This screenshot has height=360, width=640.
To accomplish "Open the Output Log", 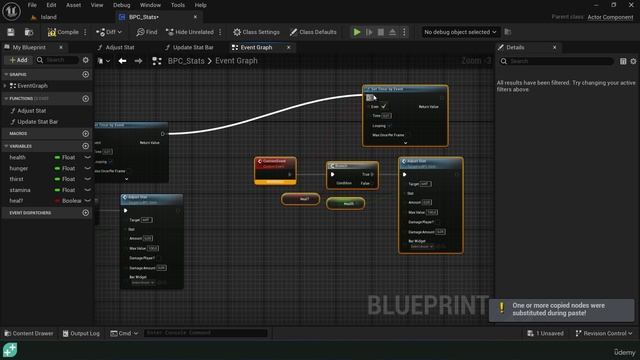I will [x=81, y=333].
